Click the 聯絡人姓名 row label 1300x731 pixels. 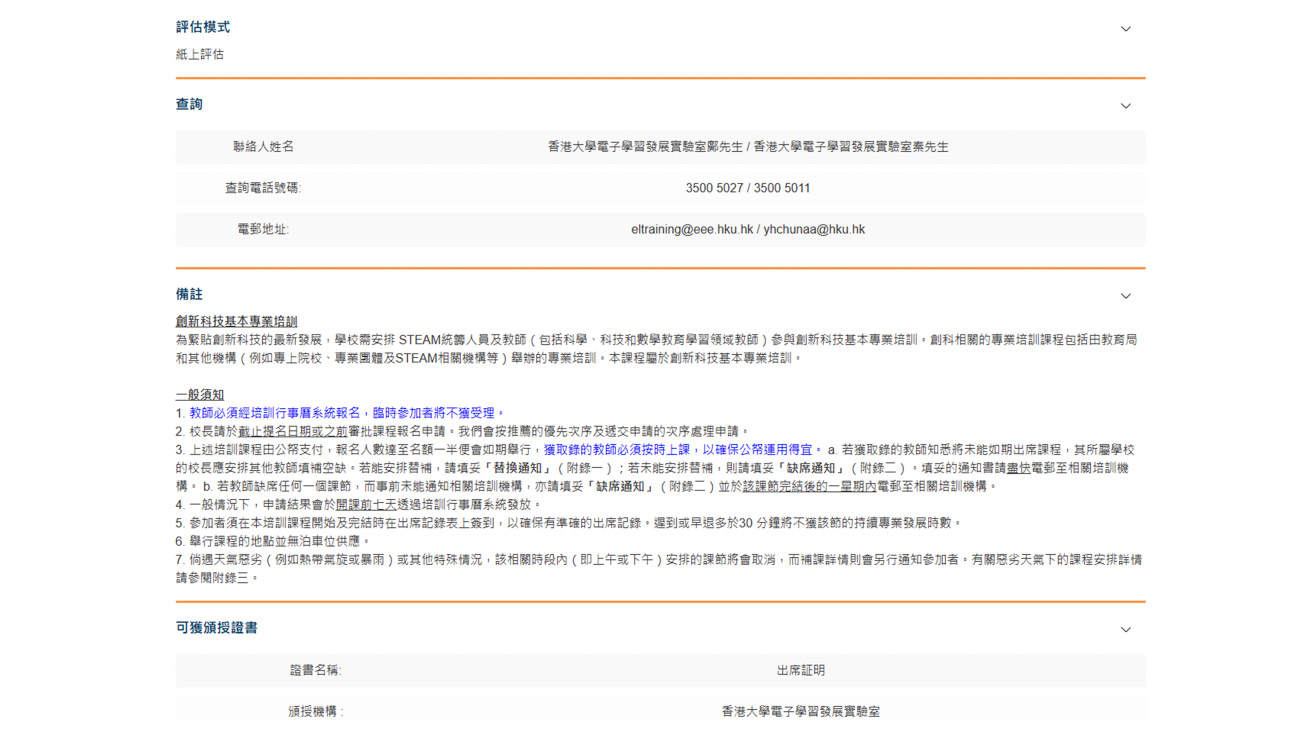(x=263, y=146)
